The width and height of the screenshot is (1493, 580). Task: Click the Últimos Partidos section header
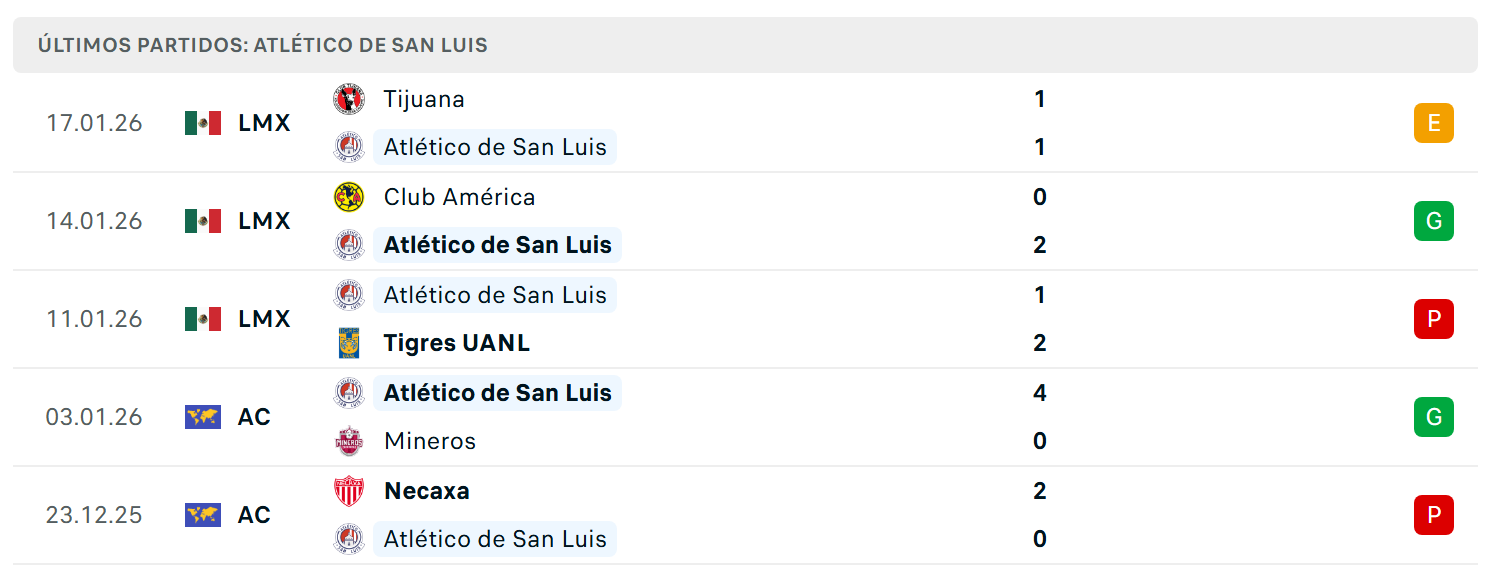pos(745,45)
